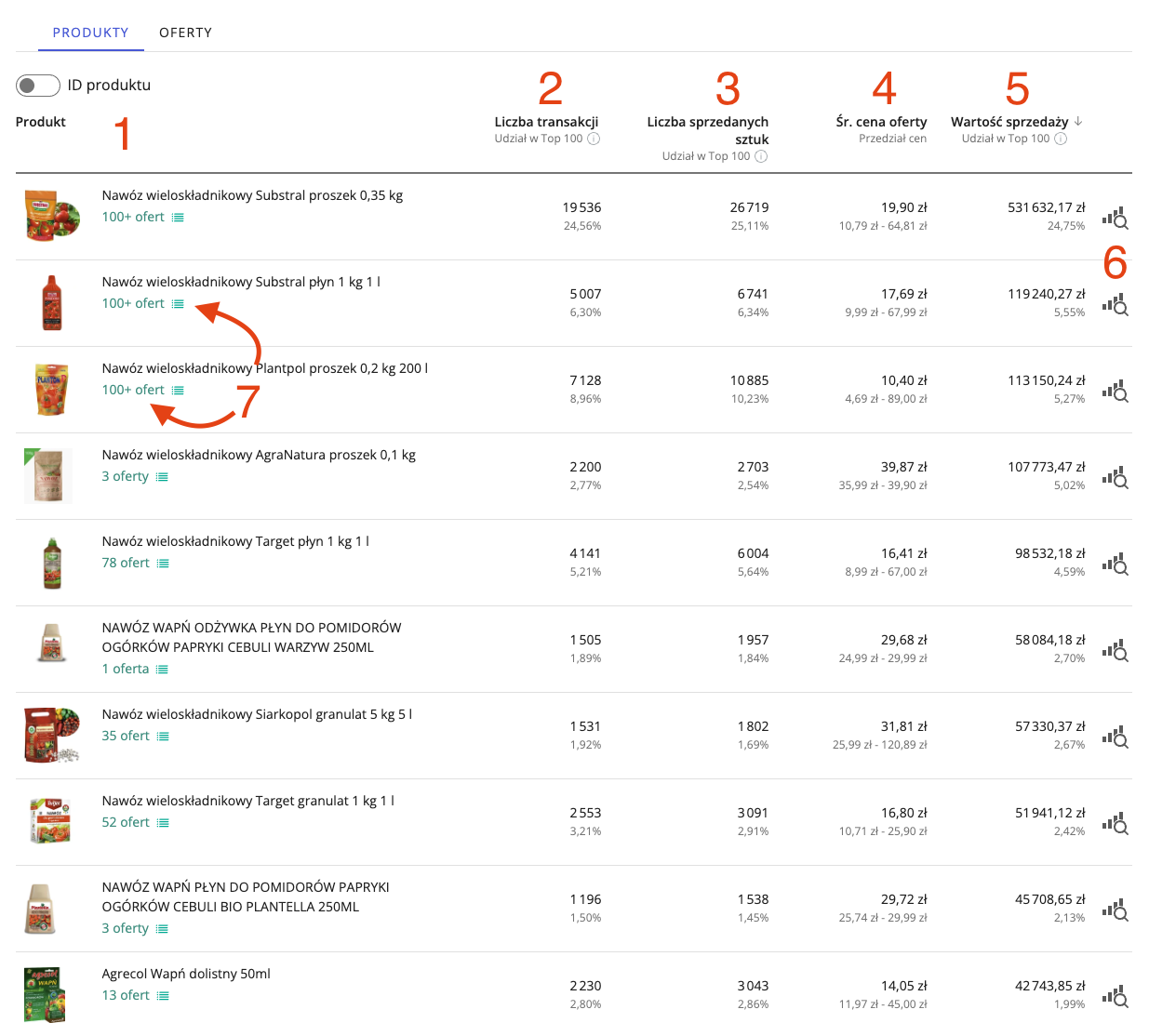Click info icon under Liczba sprzedanych sztuk

tap(761, 156)
